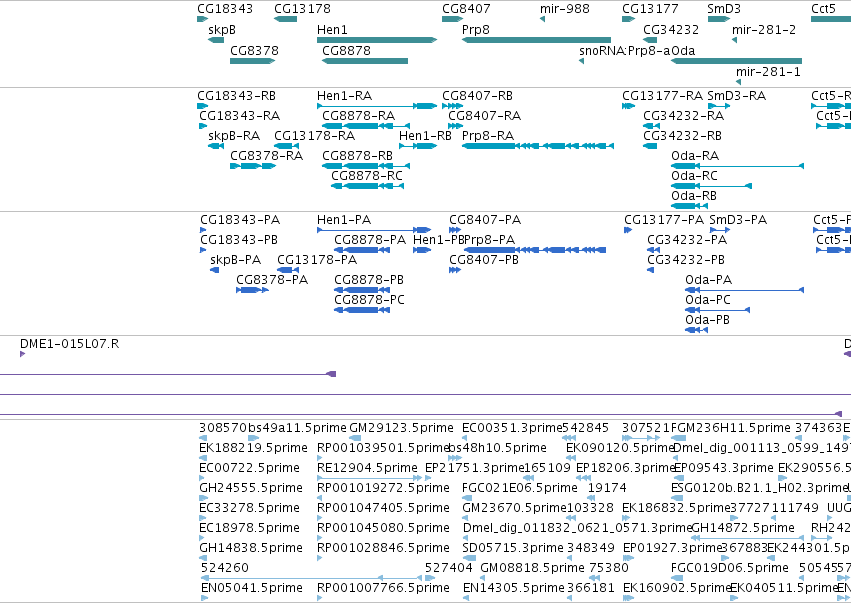851x603 pixels.
Task: Click the "CG13178-PA" protein label
Action: (x=317, y=261)
